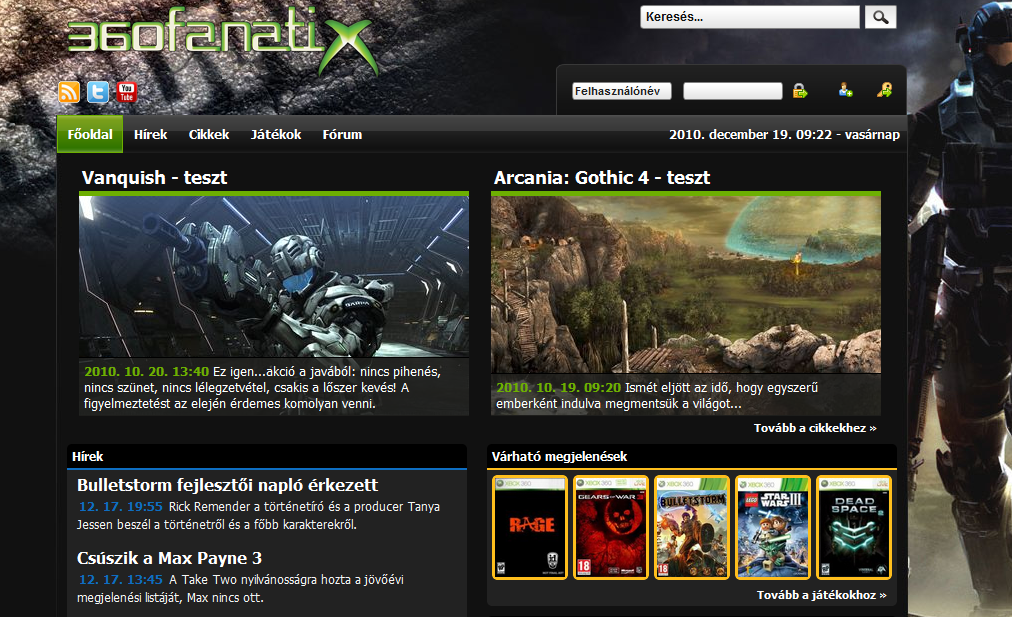Click the magnifier search button

pyautogui.click(x=880, y=17)
